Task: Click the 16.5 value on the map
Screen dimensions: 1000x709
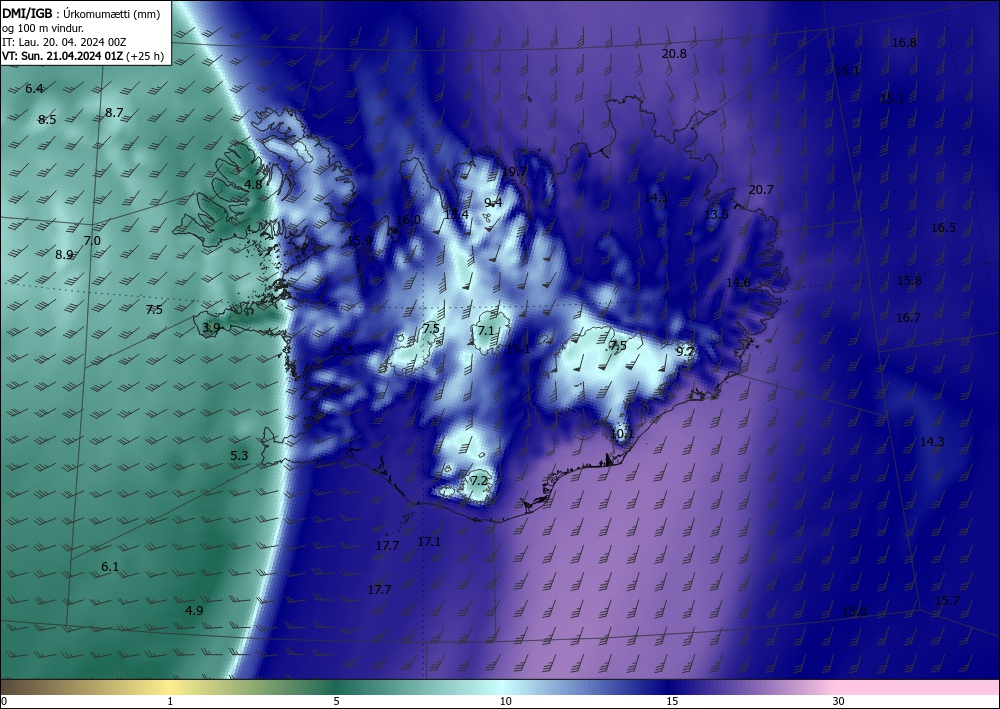Action: (943, 228)
